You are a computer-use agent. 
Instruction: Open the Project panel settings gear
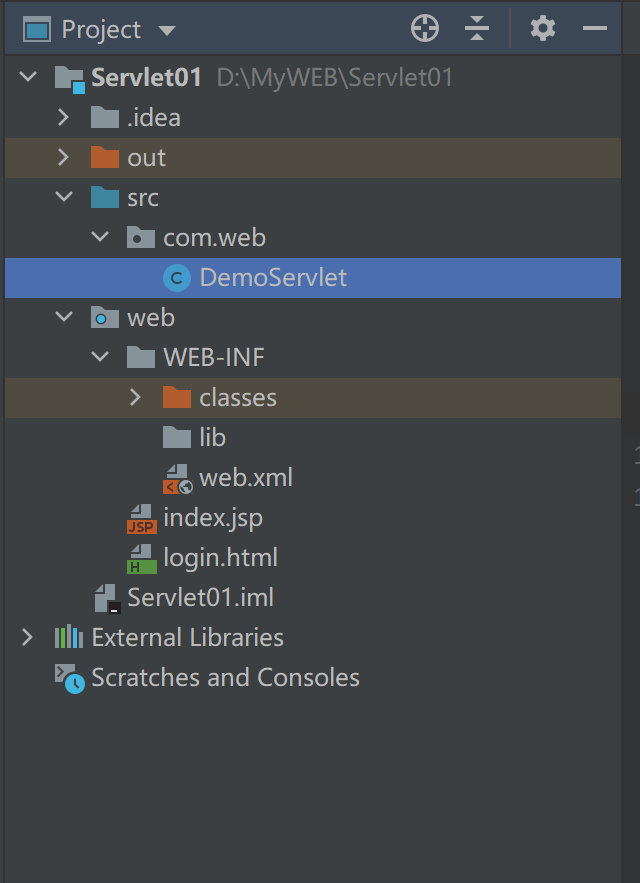[x=542, y=28]
